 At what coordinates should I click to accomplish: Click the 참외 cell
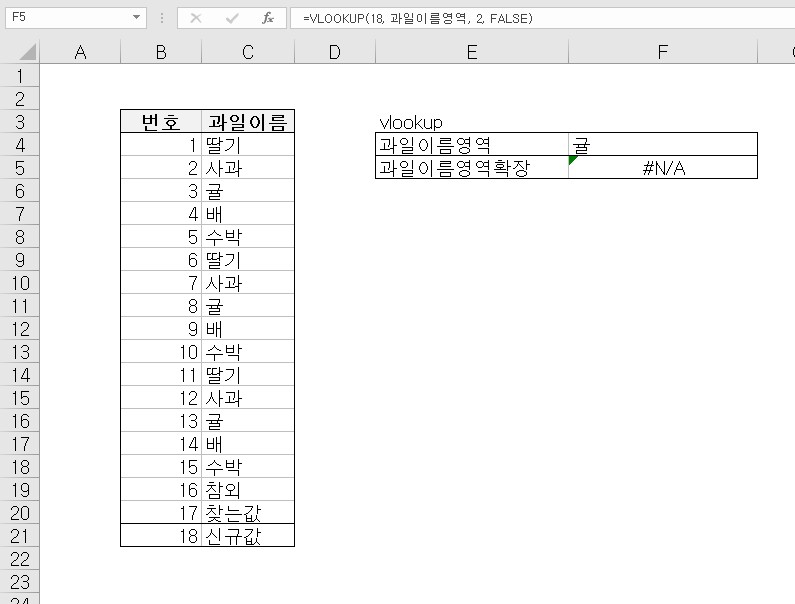(x=248, y=490)
